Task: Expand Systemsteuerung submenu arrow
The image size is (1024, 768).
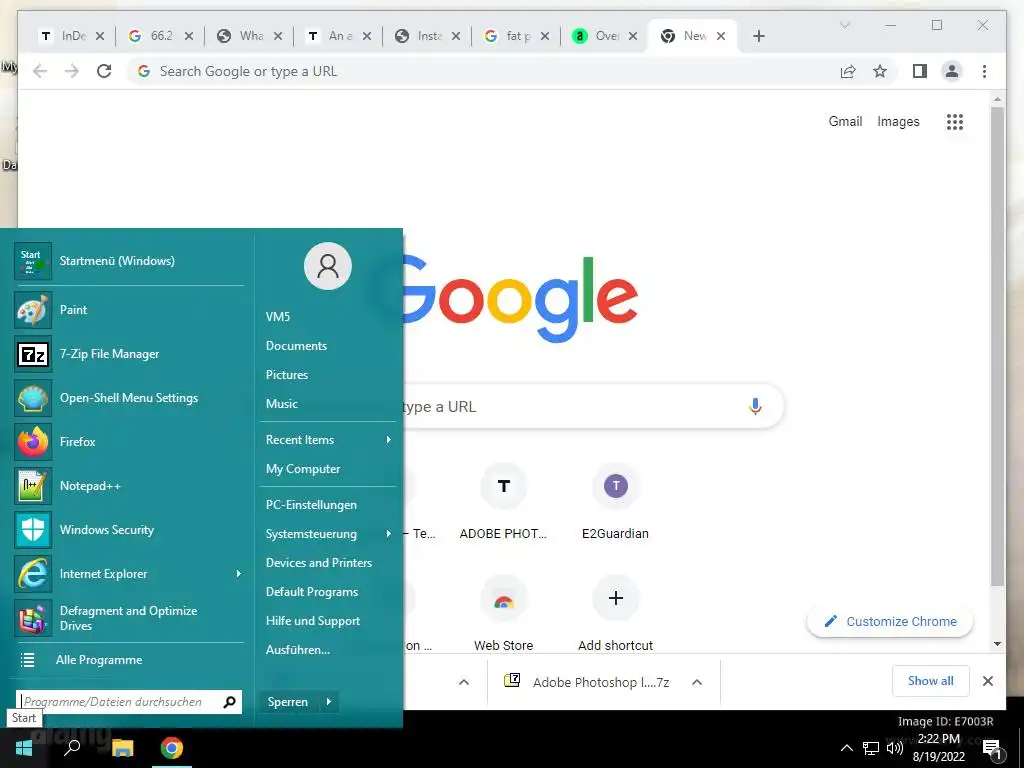Action: [x=389, y=534]
